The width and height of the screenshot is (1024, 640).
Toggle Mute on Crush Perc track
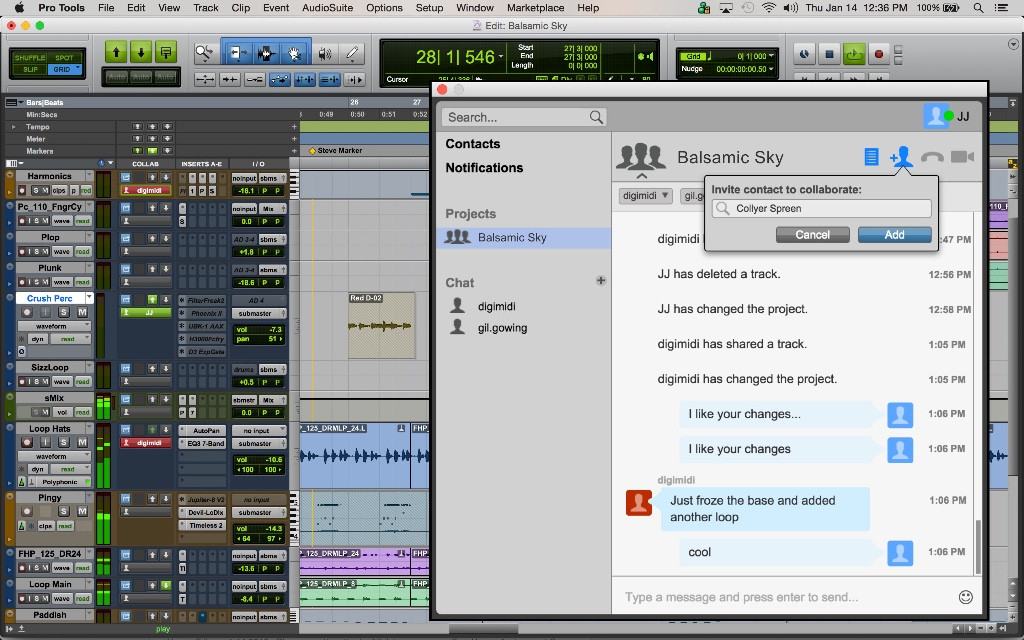click(82, 312)
